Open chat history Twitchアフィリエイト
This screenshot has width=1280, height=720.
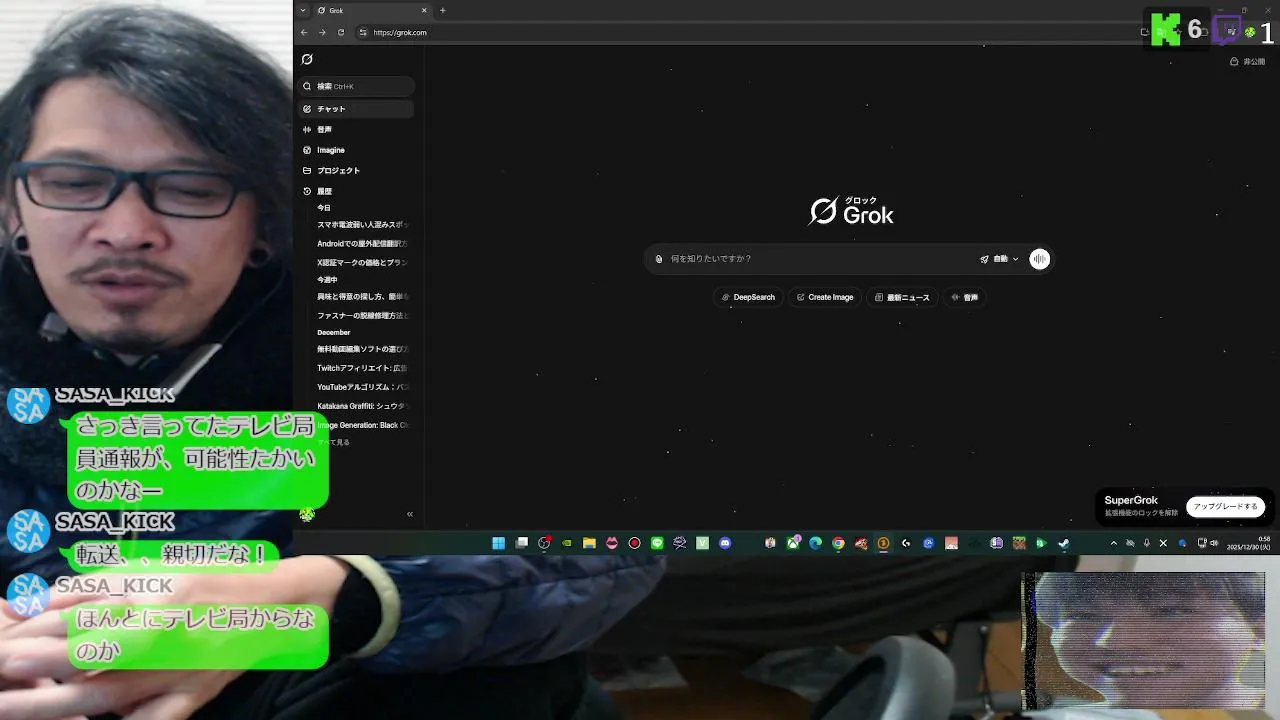362,368
